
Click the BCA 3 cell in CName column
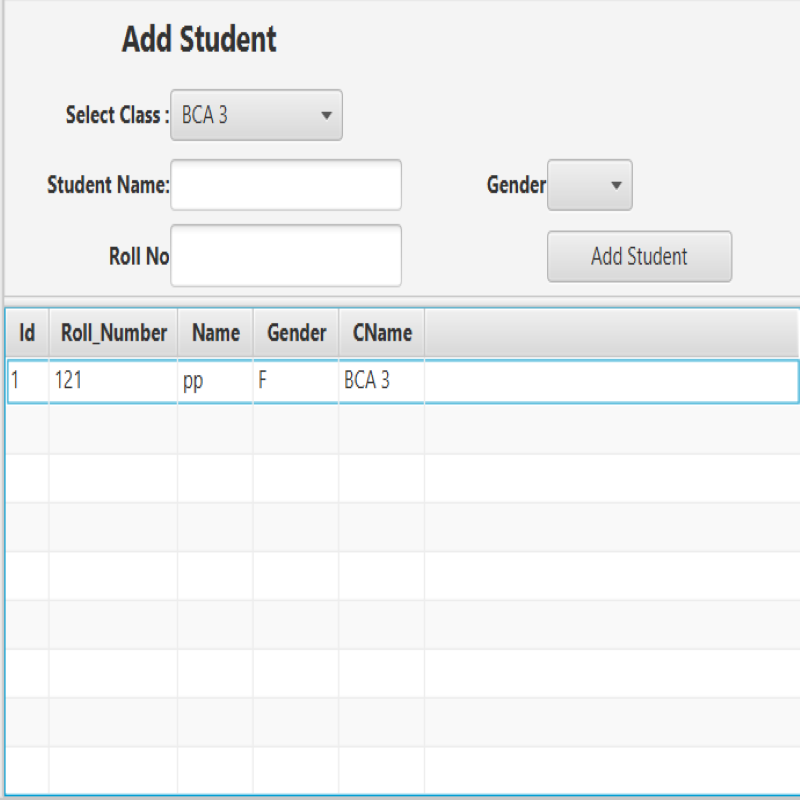[382, 382]
